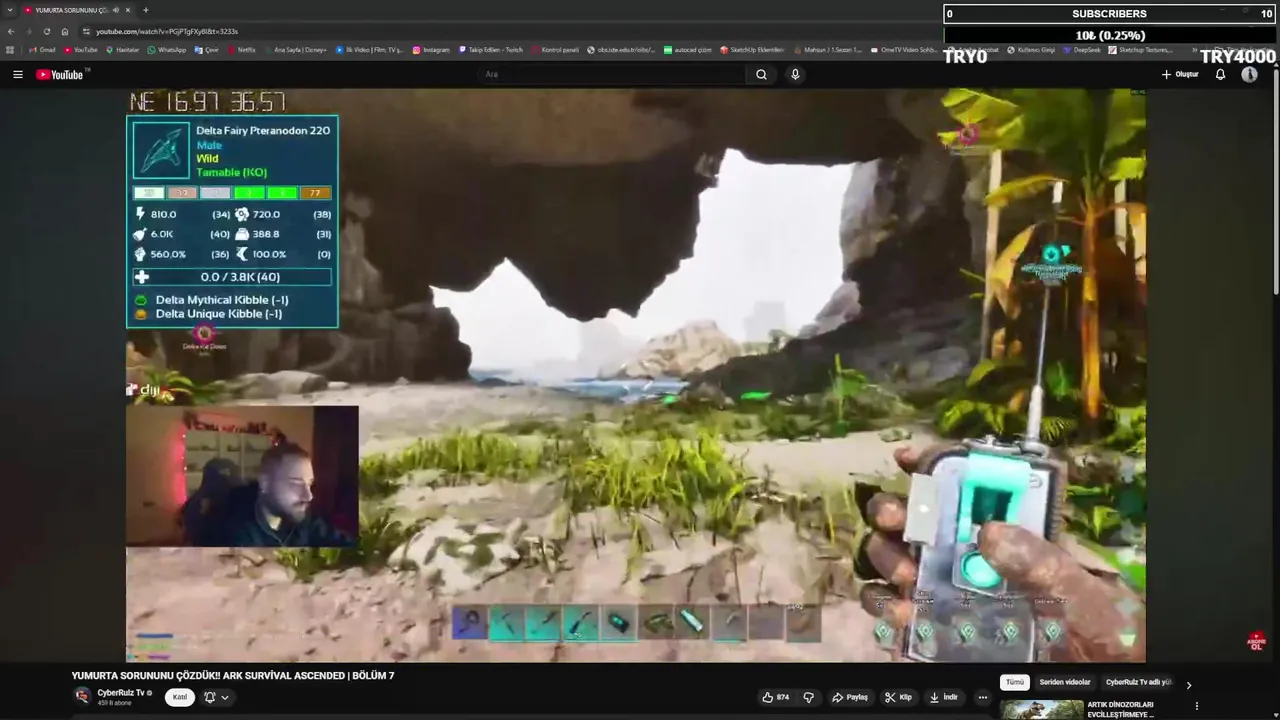Click the browser address bar URL
The height and width of the screenshot is (720, 1280).
coord(166,31)
